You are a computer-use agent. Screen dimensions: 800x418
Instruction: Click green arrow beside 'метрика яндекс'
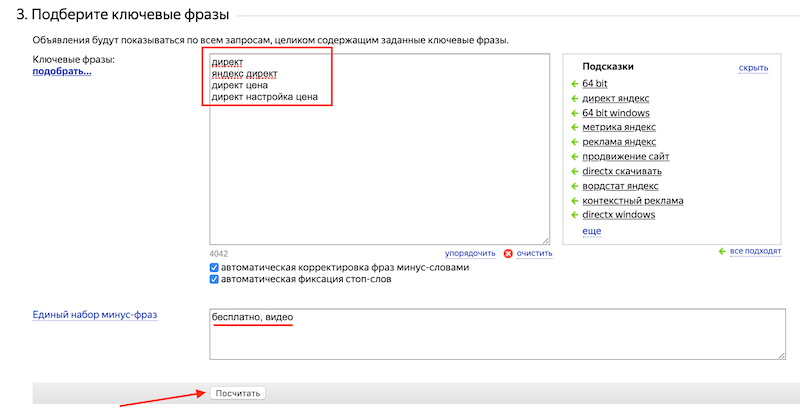click(574, 128)
